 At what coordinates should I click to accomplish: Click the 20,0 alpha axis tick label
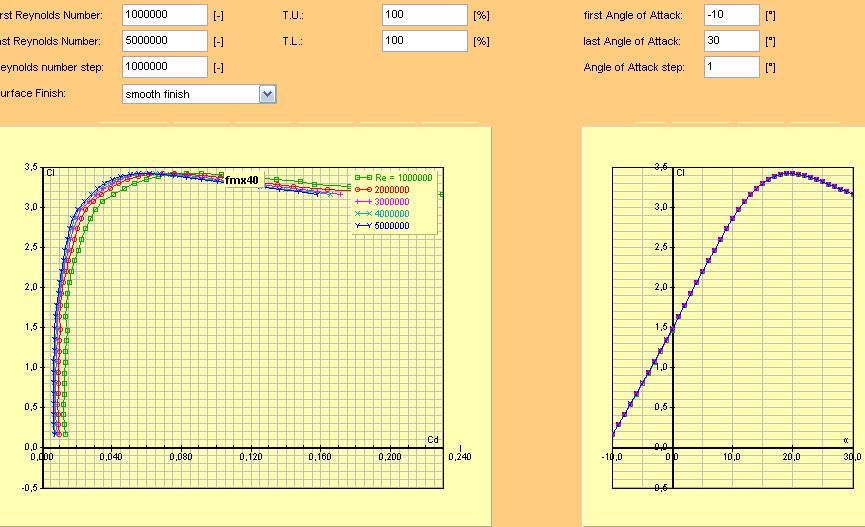[x=791, y=457]
